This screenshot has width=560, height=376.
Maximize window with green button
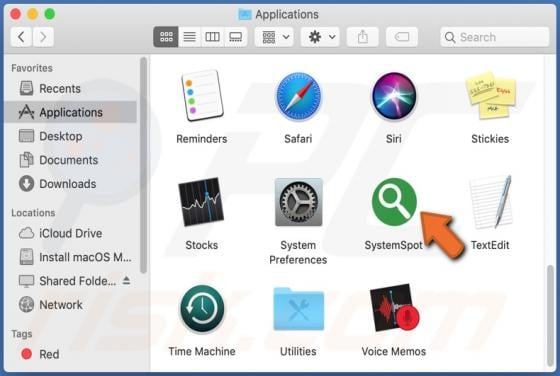tap(50, 14)
